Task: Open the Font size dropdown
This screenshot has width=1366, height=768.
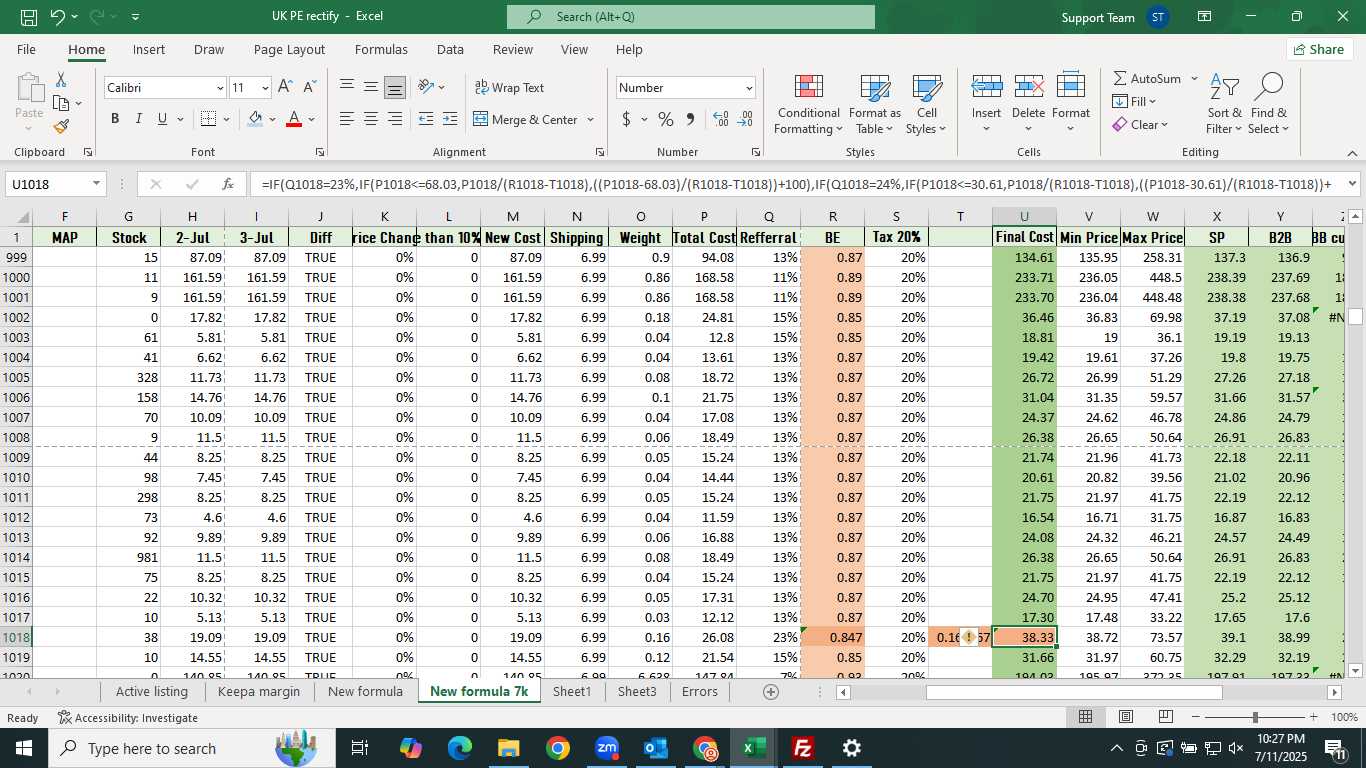Action: click(264, 88)
